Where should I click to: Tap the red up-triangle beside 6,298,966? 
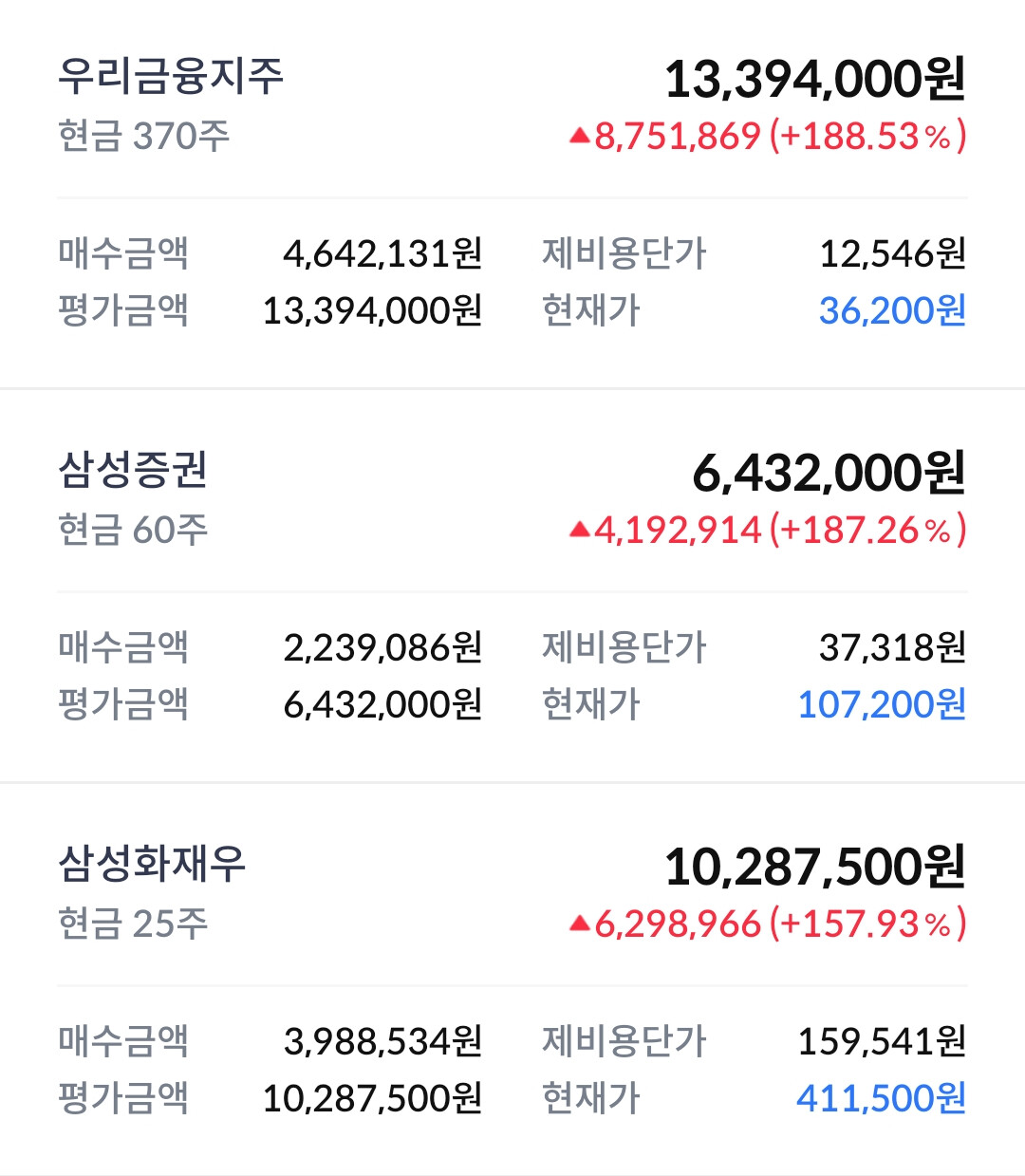(x=579, y=924)
